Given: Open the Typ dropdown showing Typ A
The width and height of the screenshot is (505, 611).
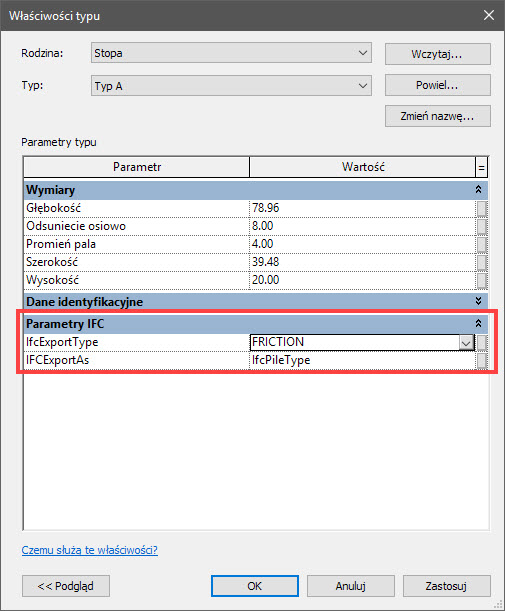Looking at the screenshot, I should [x=231, y=86].
